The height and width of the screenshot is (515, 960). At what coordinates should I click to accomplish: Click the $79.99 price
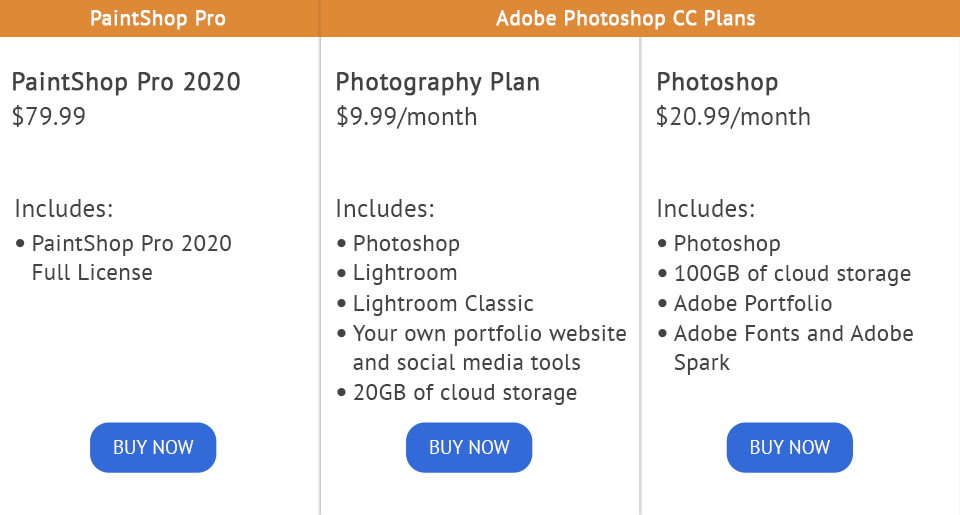(49, 117)
